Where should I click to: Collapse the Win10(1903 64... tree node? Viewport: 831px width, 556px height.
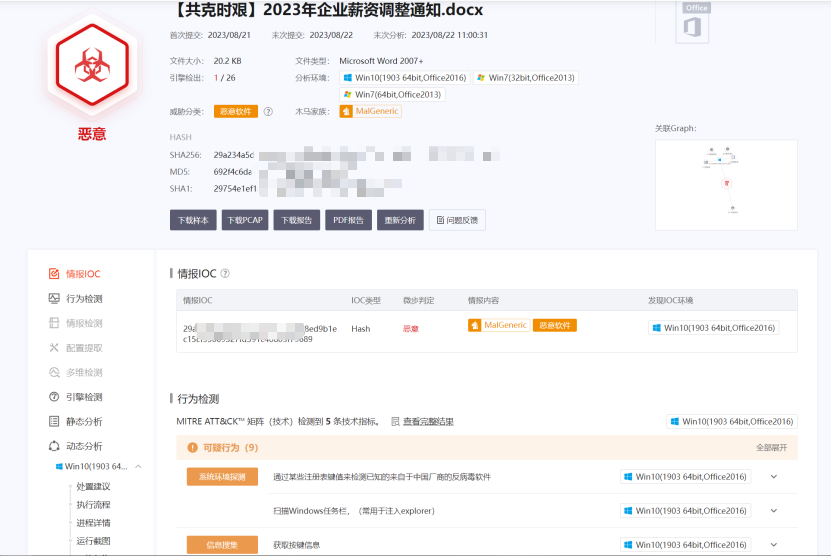tap(138, 467)
